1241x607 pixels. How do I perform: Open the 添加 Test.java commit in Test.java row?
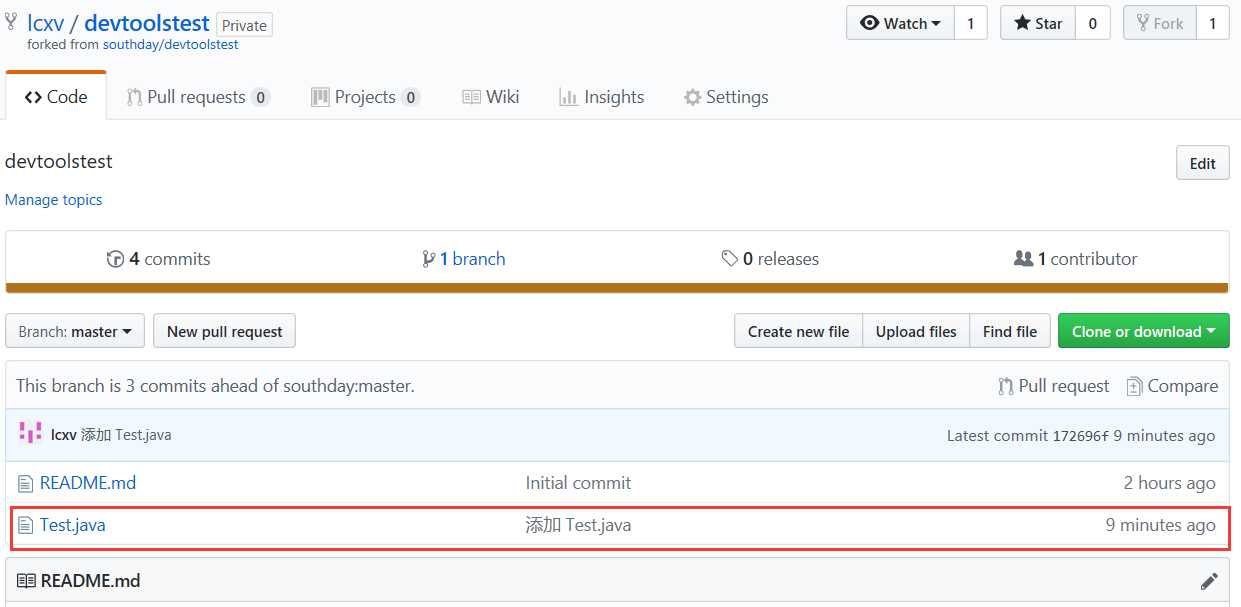coord(578,525)
